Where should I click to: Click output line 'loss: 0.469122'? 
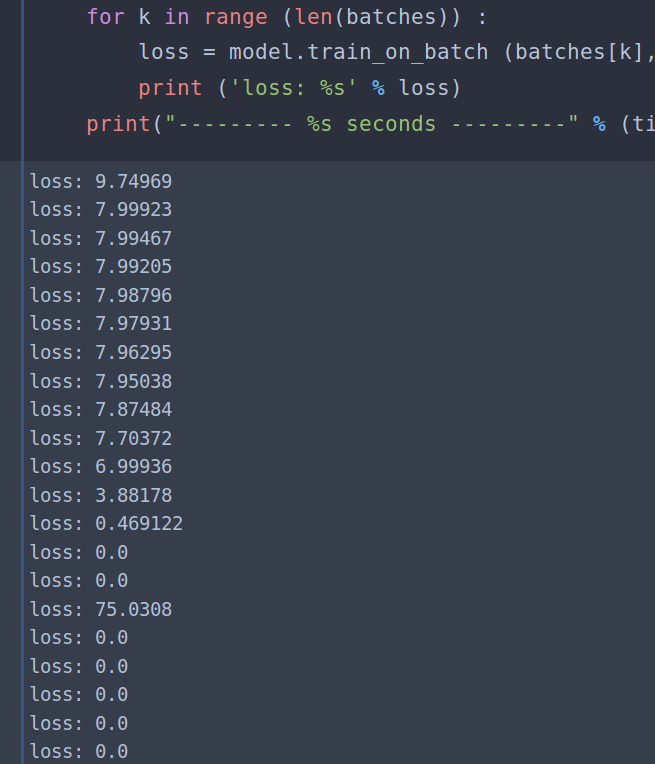[106, 523]
